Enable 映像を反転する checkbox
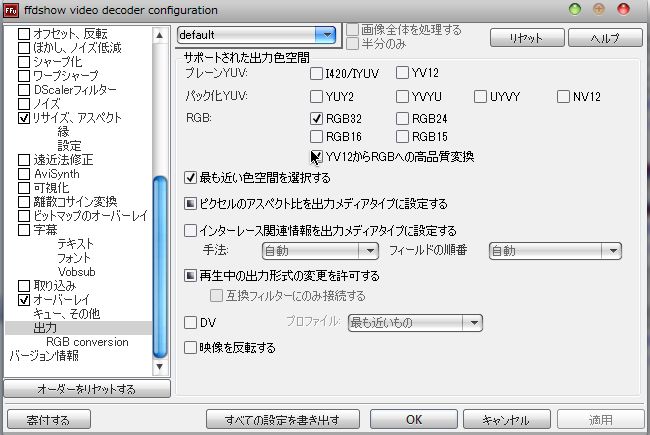The image size is (650, 435). point(190,348)
